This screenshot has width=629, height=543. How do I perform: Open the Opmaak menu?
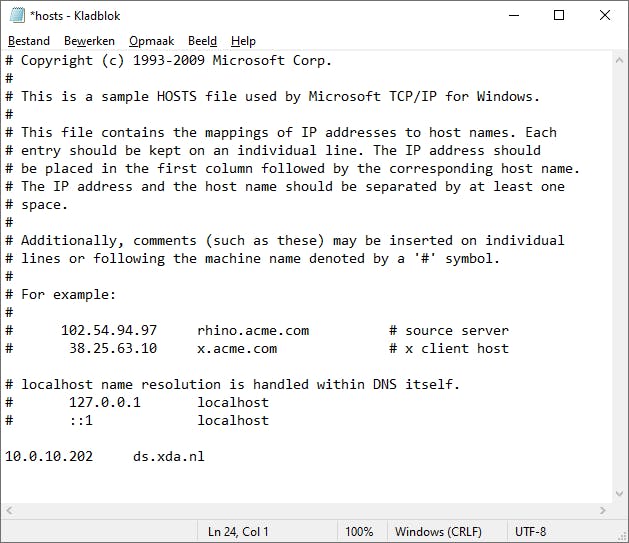(x=151, y=41)
